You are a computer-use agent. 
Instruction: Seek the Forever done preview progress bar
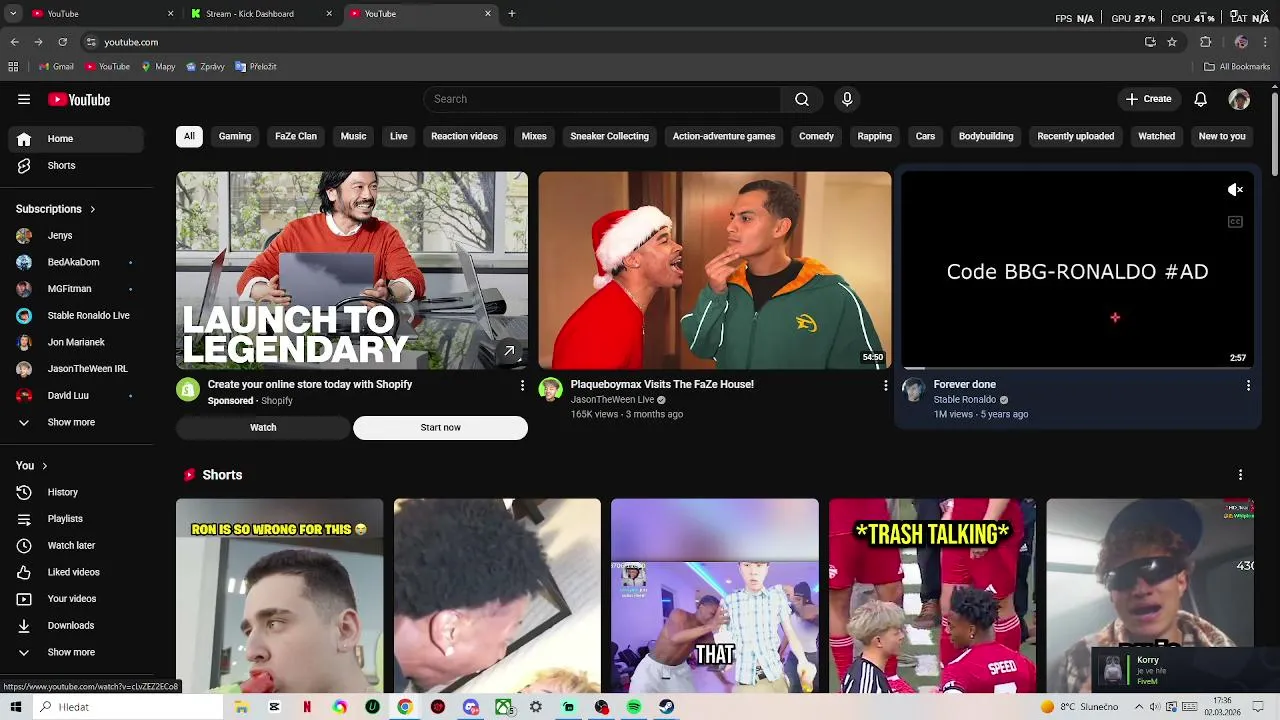click(x=1077, y=368)
